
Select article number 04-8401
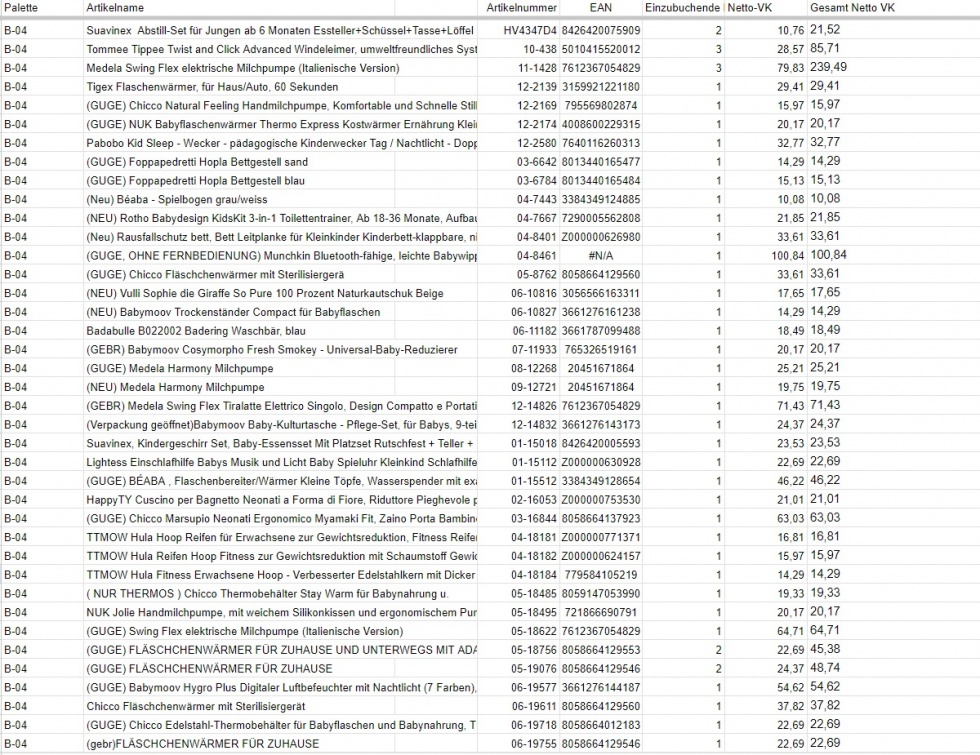pos(537,237)
